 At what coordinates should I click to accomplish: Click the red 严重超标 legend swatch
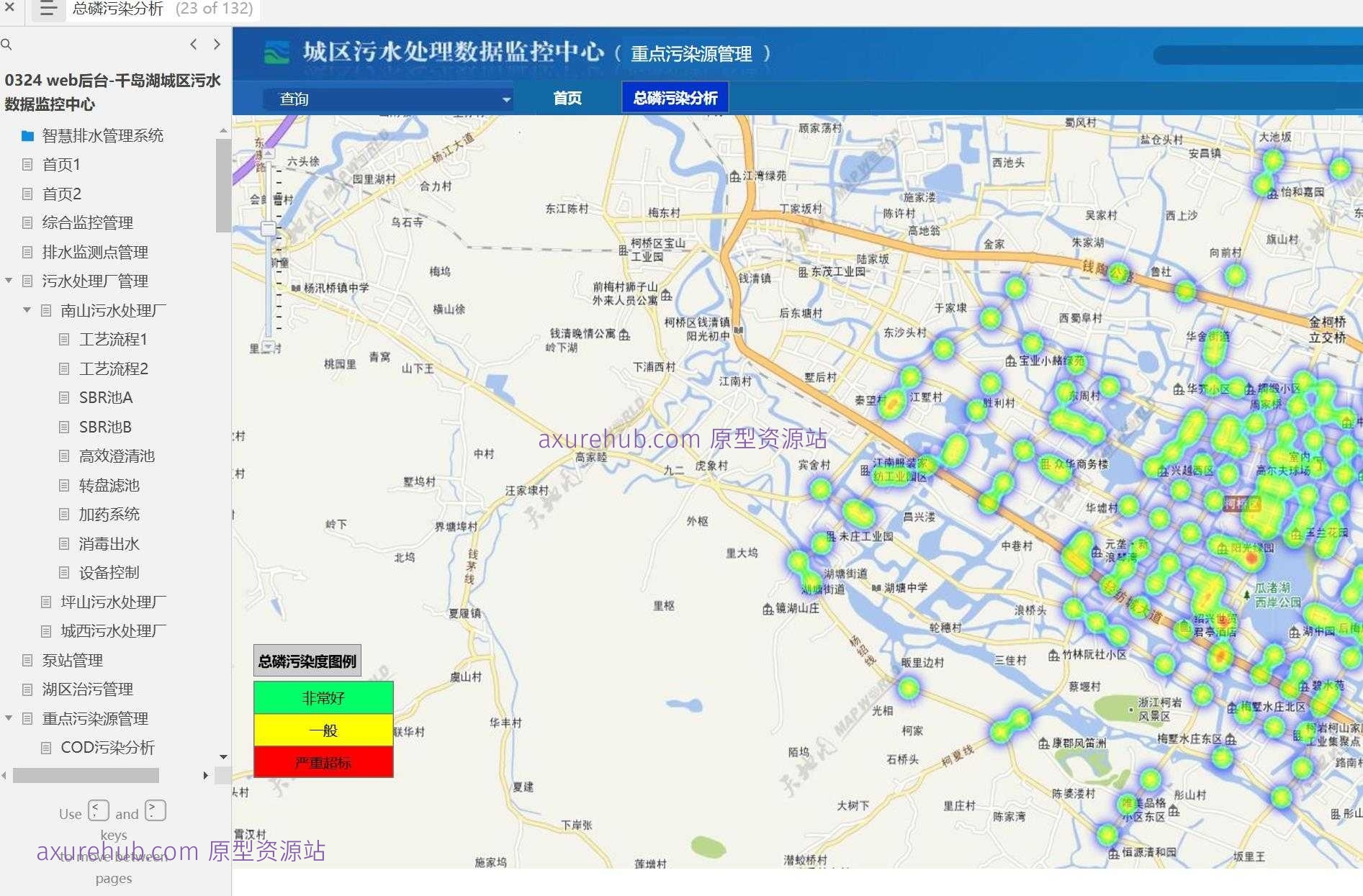(x=323, y=762)
